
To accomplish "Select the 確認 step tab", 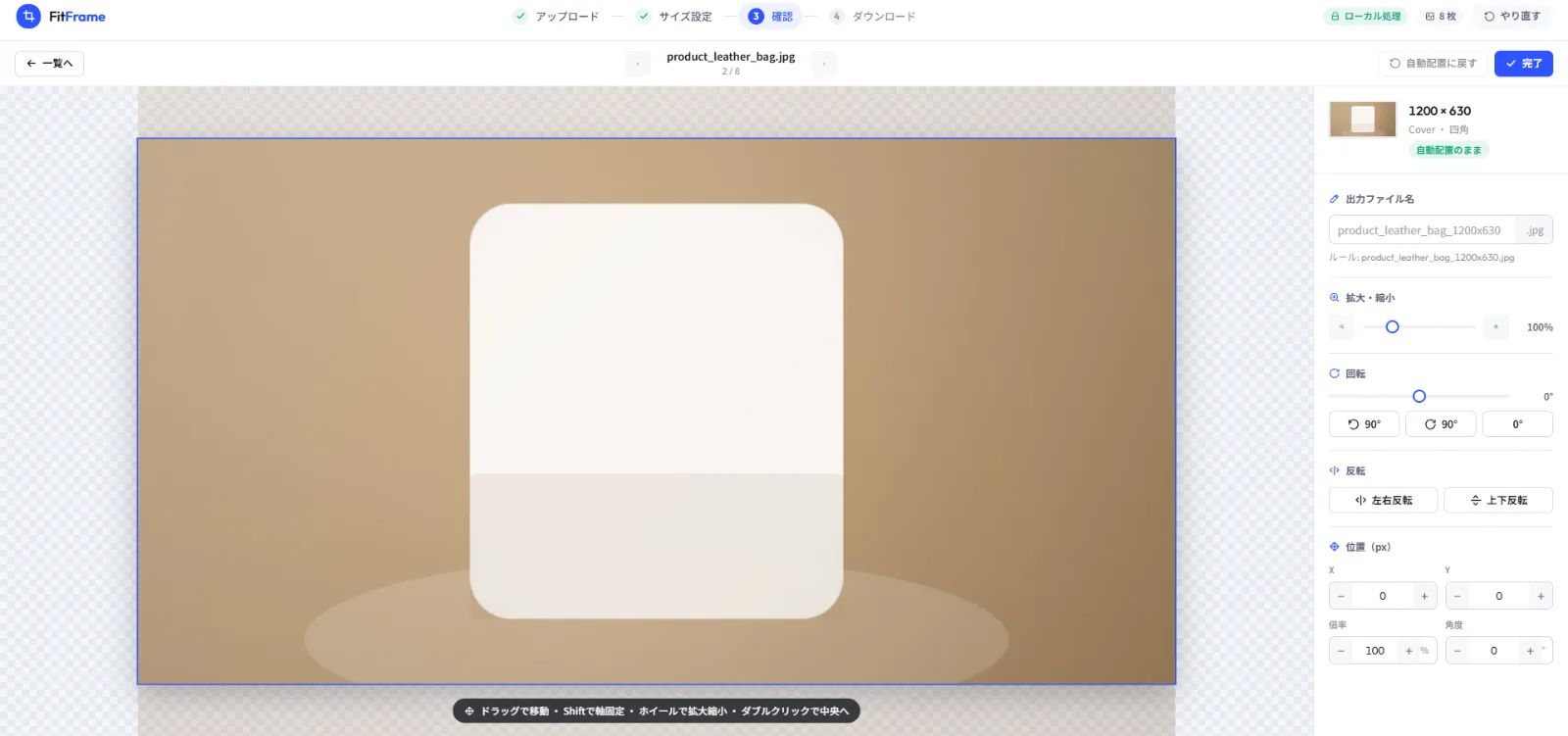I will tap(770, 17).
